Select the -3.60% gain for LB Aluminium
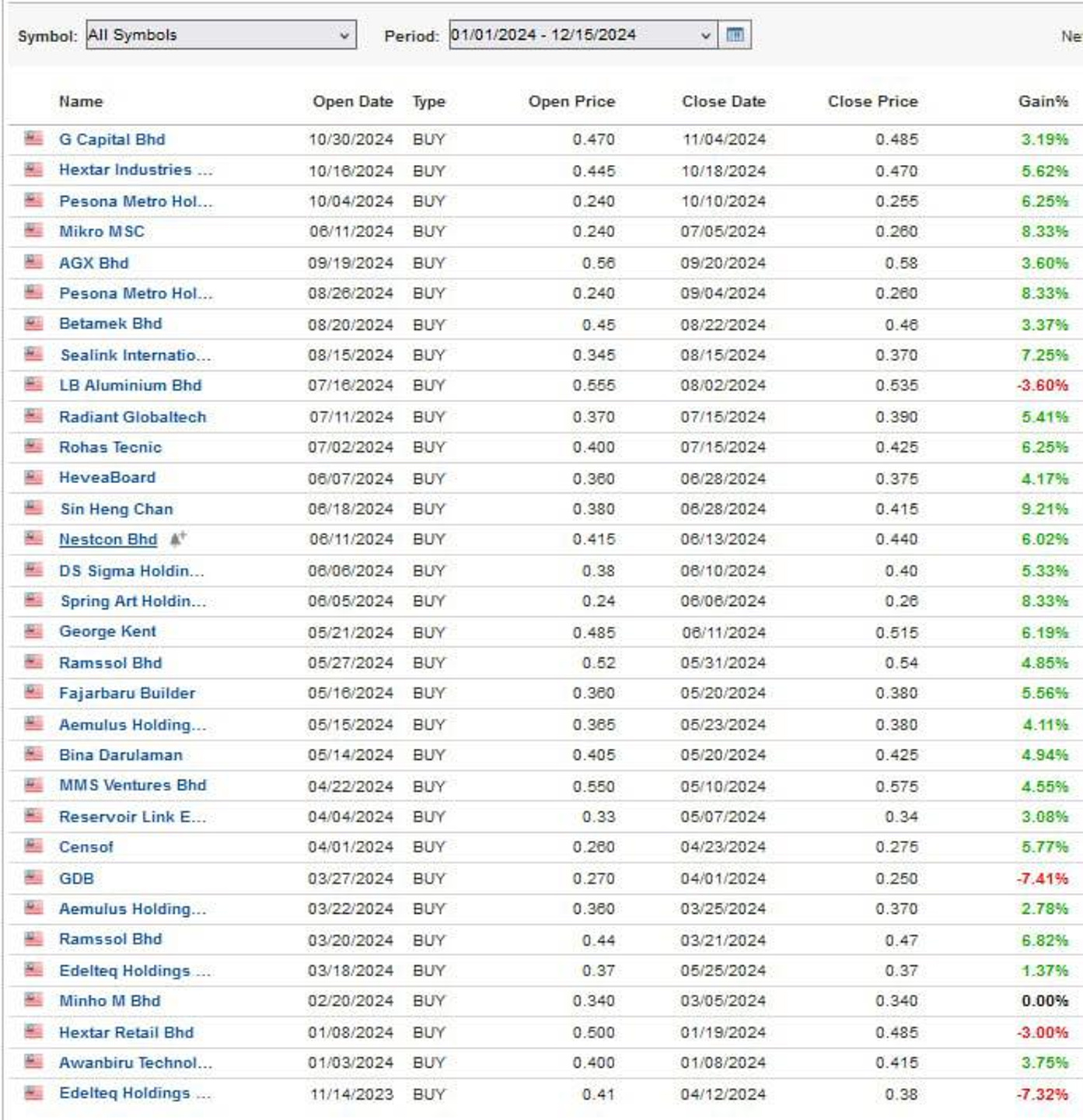The width and height of the screenshot is (1083, 1120). pyautogui.click(x=1043, y=385)
